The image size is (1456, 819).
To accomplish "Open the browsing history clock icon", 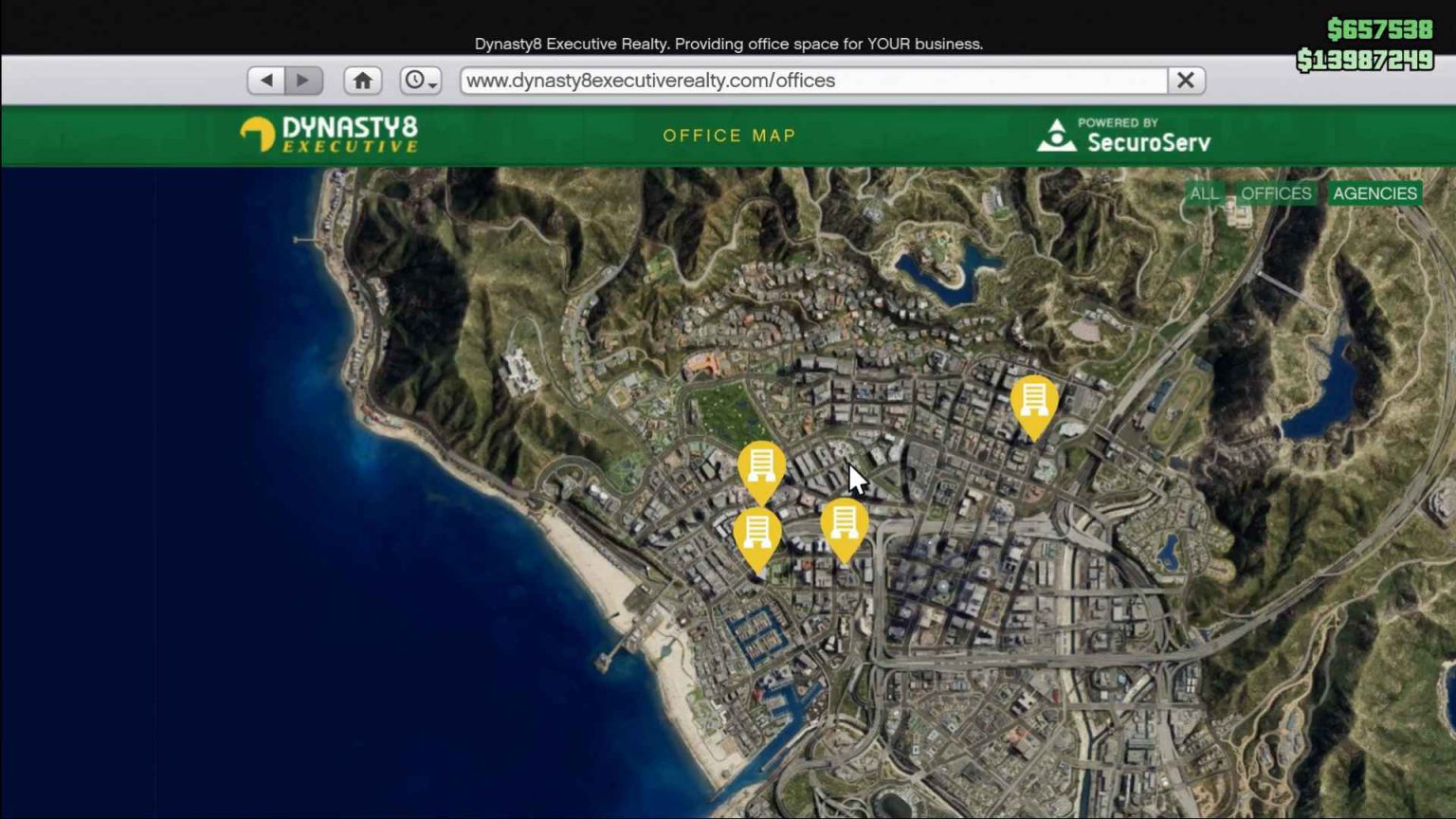I will tap(414, 81).
